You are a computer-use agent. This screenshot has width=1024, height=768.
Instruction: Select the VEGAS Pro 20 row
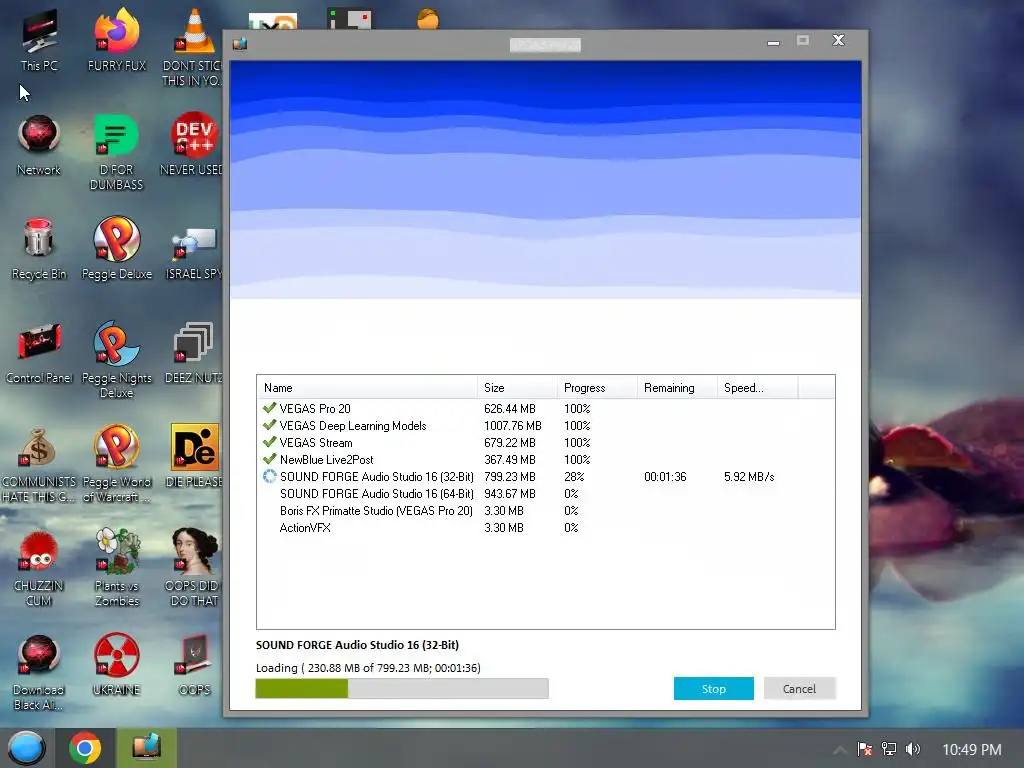pos(545,409)
